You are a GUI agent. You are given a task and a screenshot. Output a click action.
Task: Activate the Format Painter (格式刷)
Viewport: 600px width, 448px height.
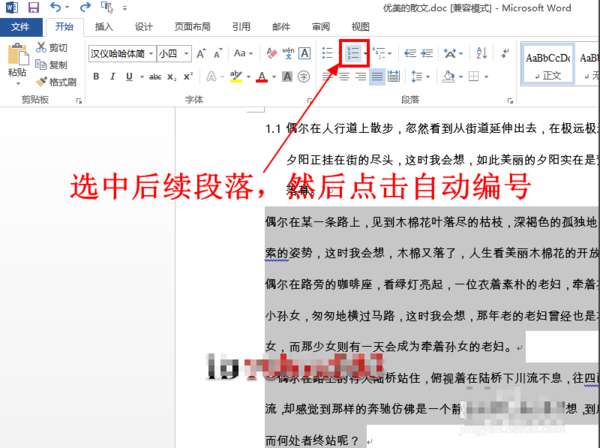coord(56,81)
